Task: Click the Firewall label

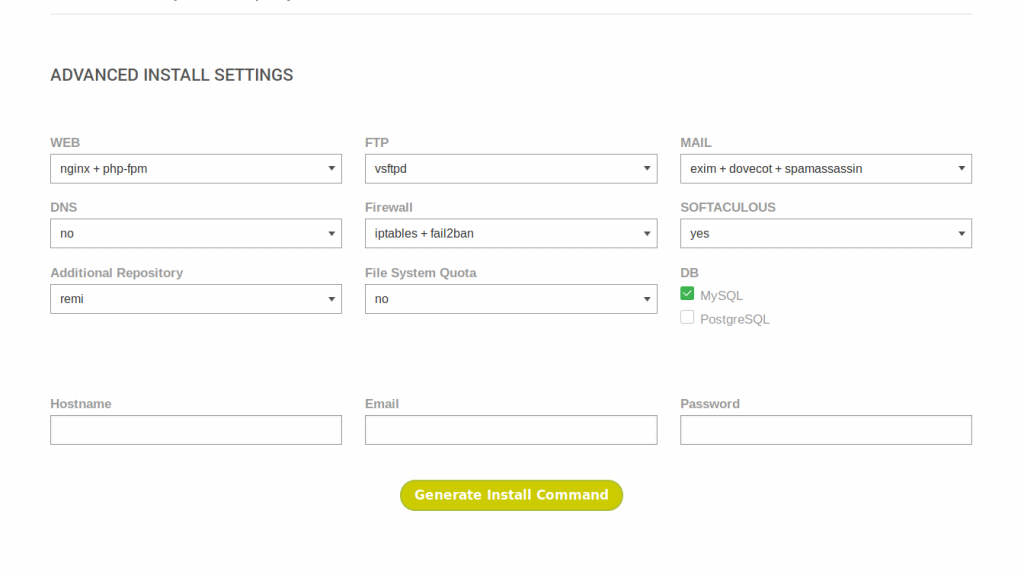Action: pos(389,207)
